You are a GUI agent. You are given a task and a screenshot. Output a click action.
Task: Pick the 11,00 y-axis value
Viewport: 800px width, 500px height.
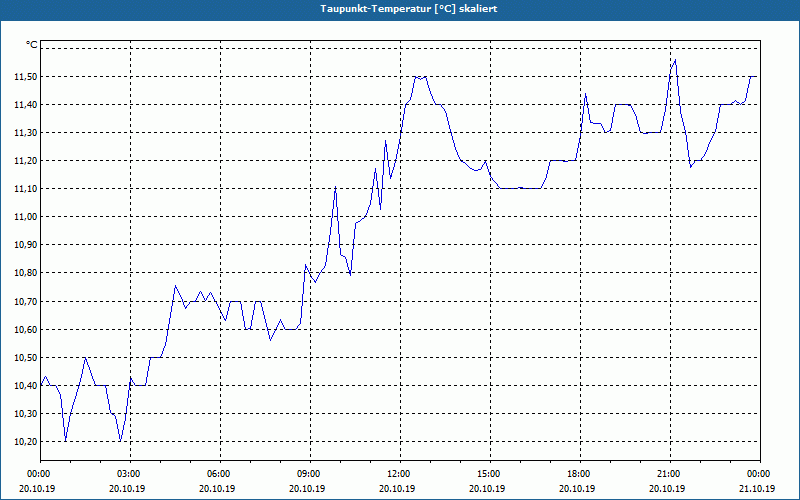pyautogui.click(x=26, y=217)
